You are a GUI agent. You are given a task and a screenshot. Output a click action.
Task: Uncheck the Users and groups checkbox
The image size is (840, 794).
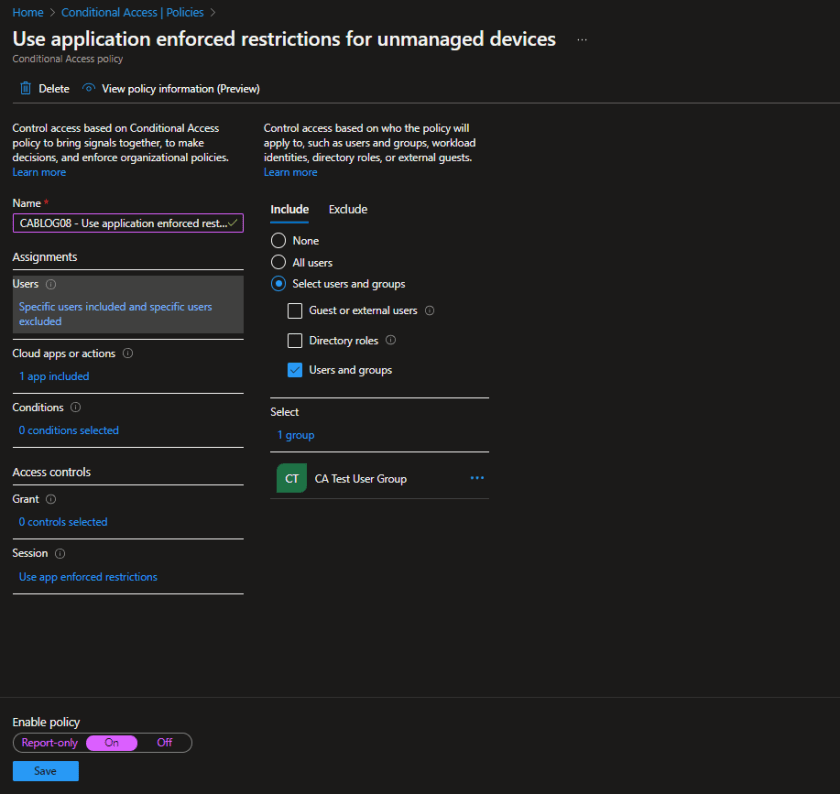[x=294, y=369]
